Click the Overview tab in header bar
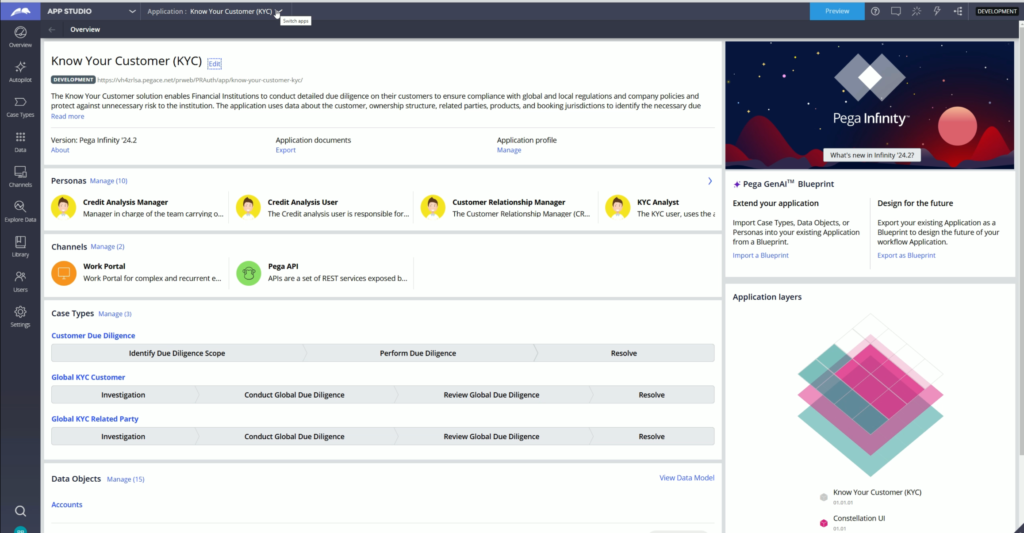 click(x=85, y=29)
